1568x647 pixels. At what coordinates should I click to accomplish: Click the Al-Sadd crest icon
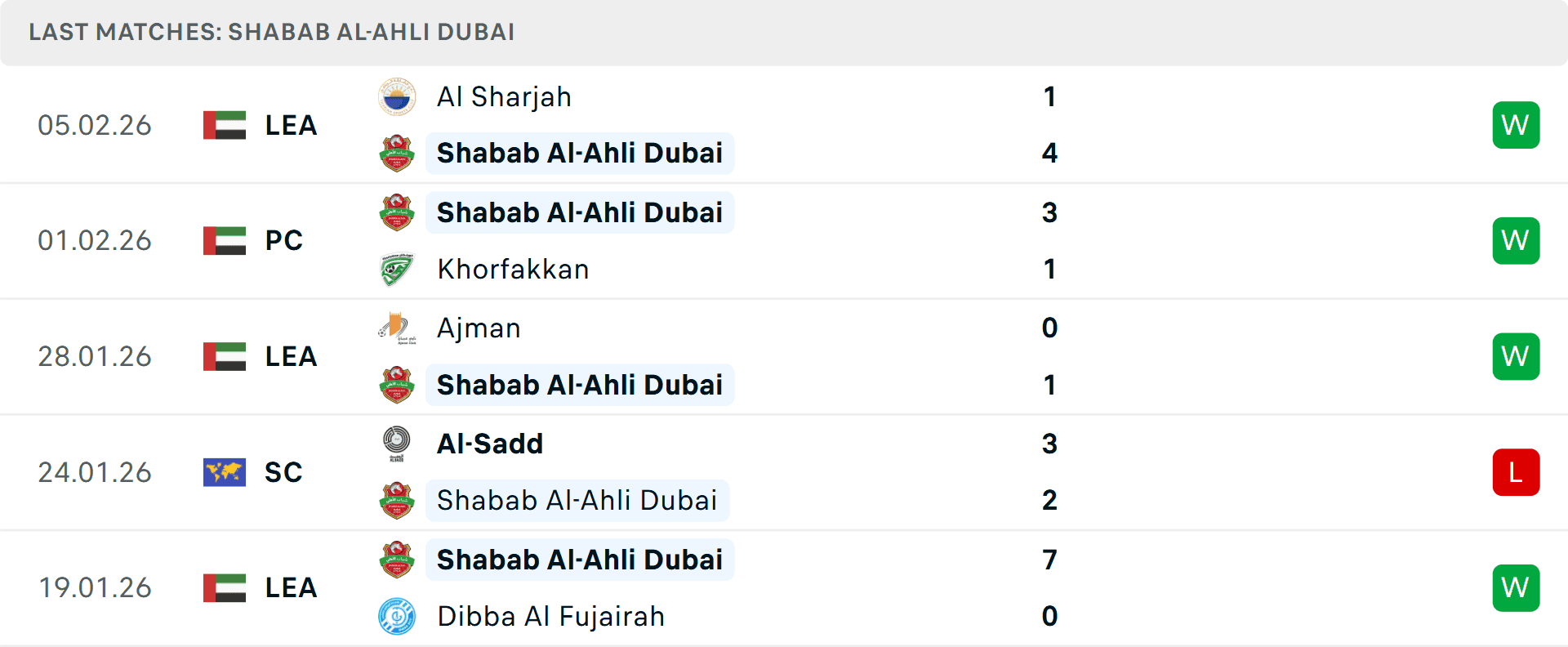[397, 444]
